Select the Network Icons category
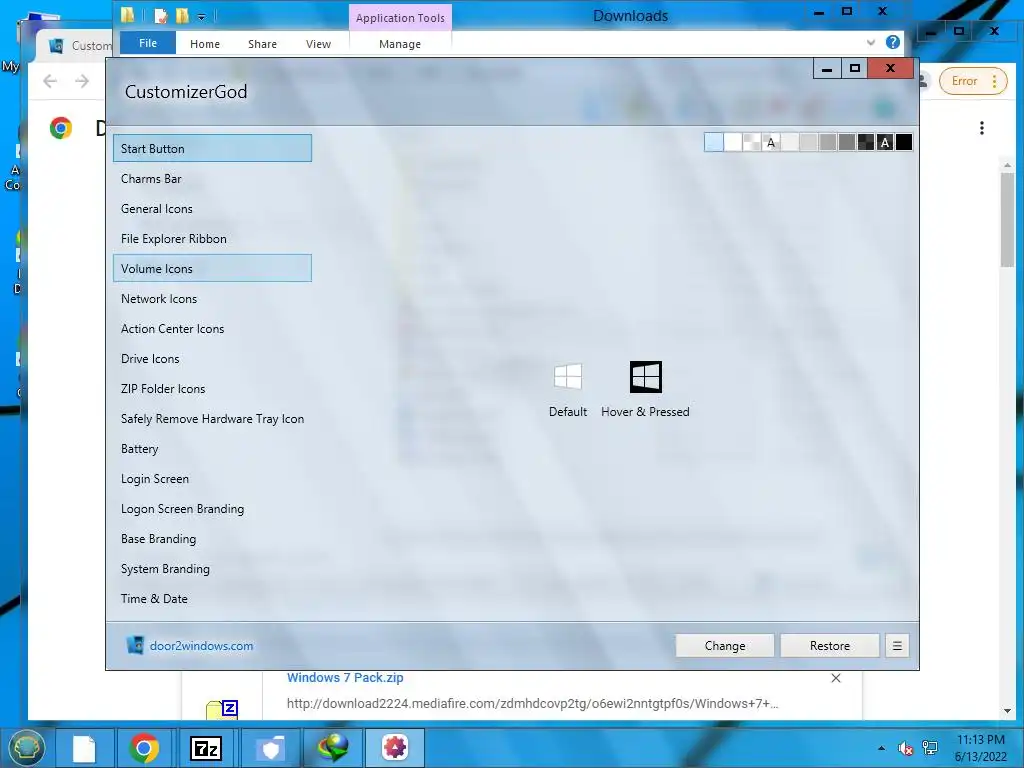This screenshot has width=1024, height=768. click(212, 298)
